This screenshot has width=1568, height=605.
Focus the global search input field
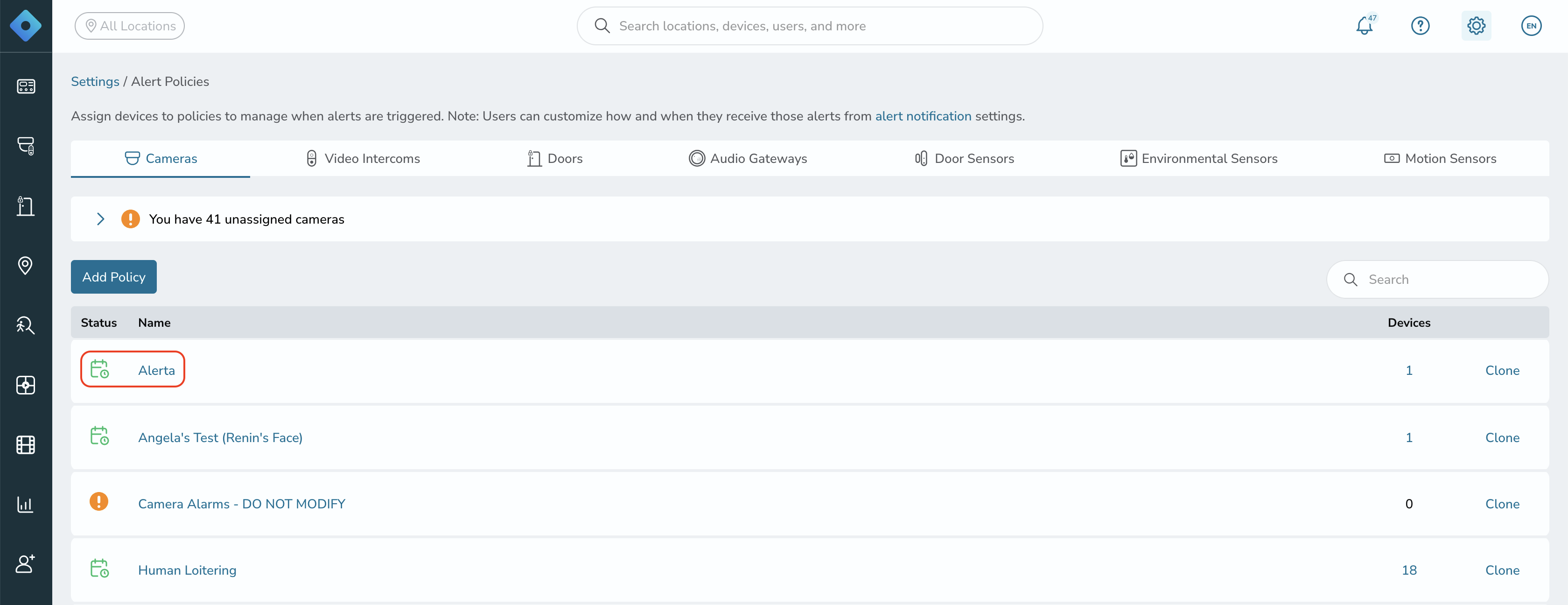[x=810, y=26]
